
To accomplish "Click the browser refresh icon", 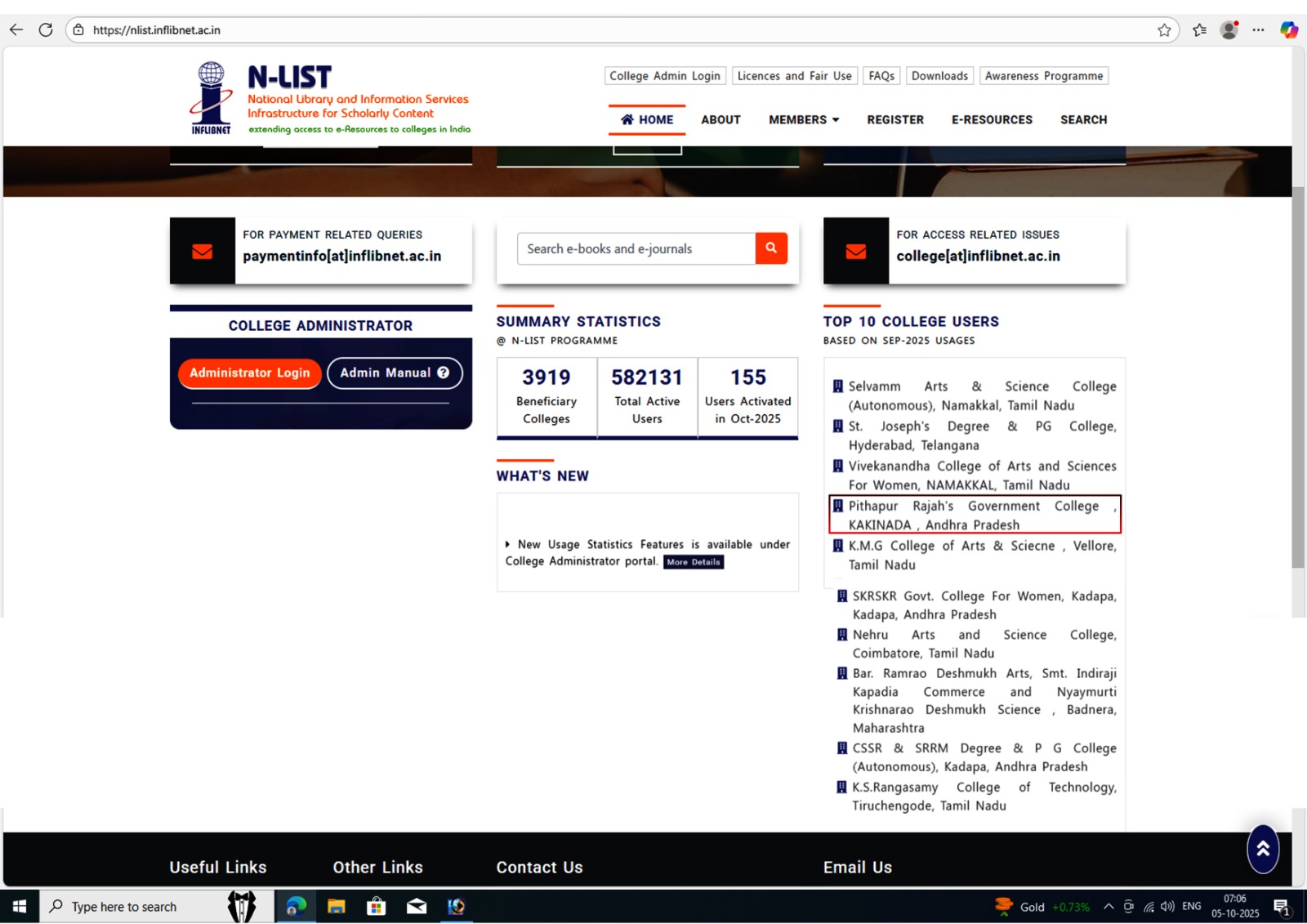I will (x=46, y=30).
